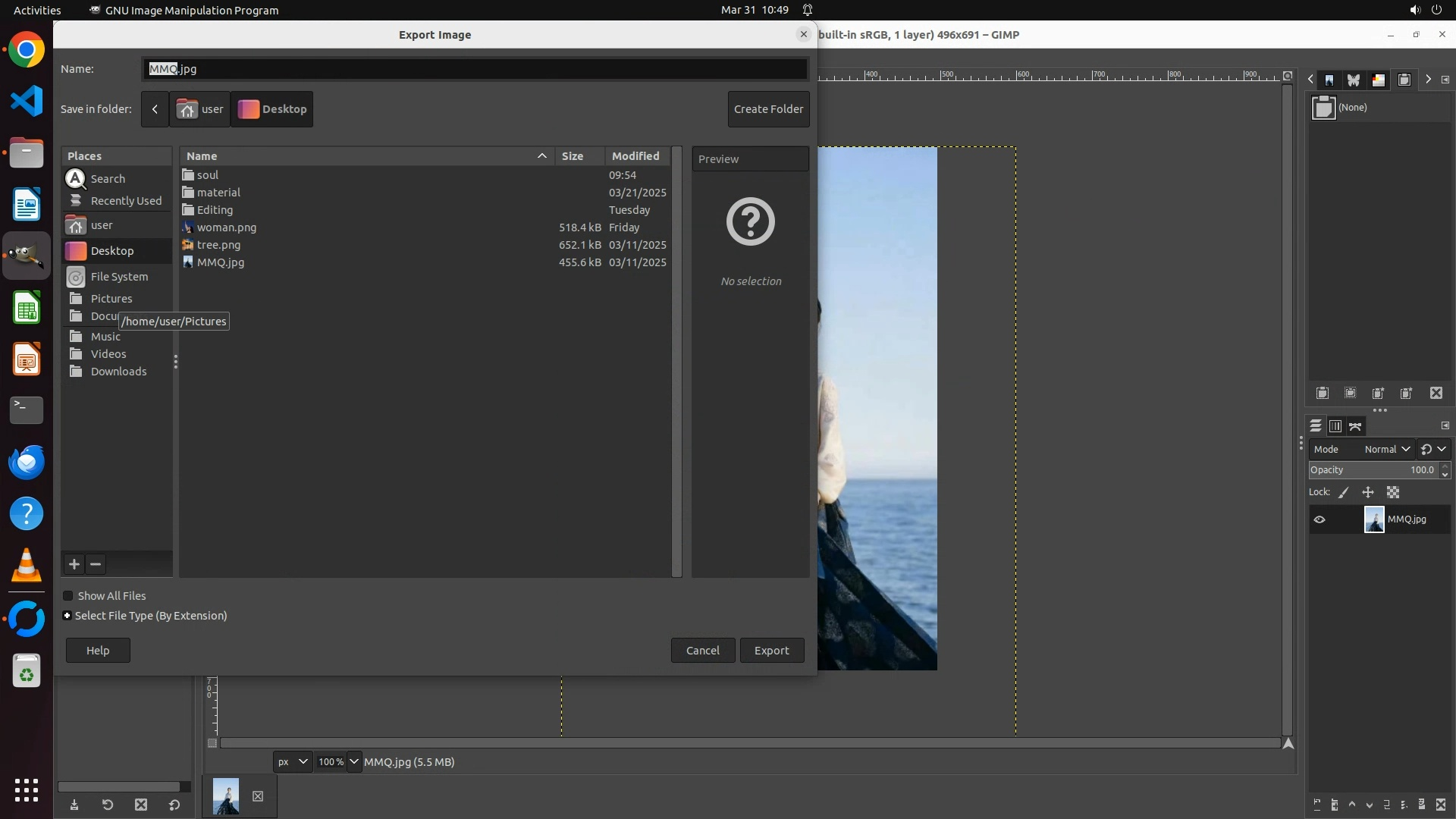Viewport: 1456px width, 819px height.
Task: Switch to the Channels tab icon
Action: (x=1335, y=426)
